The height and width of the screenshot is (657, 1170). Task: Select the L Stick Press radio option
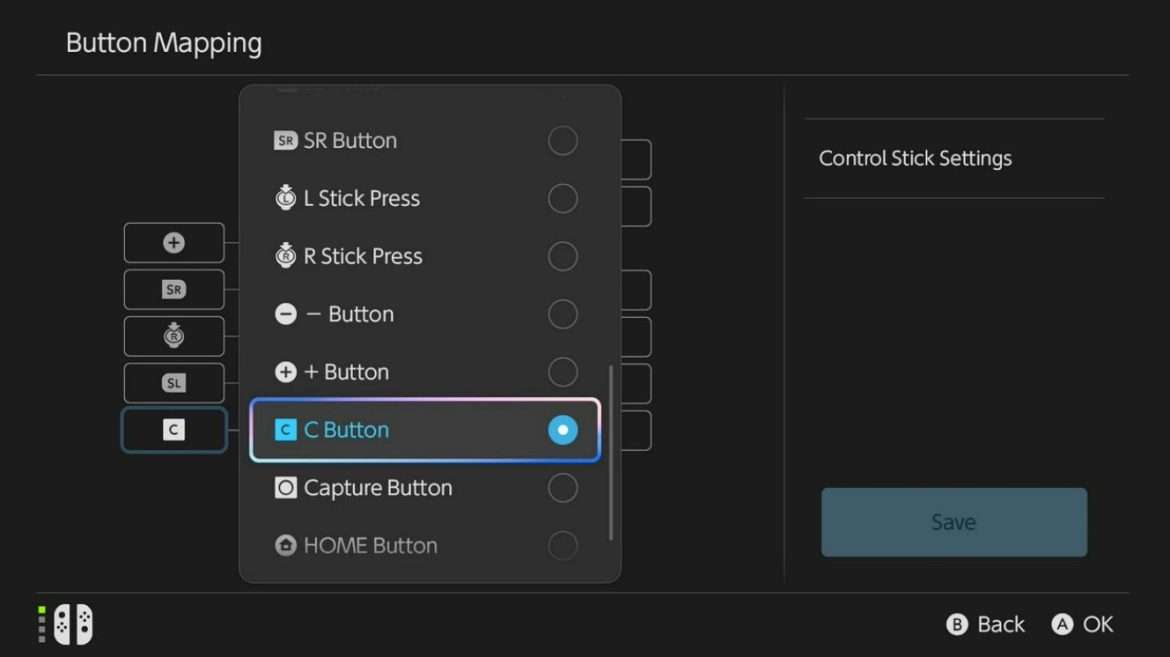pos(562,199)
